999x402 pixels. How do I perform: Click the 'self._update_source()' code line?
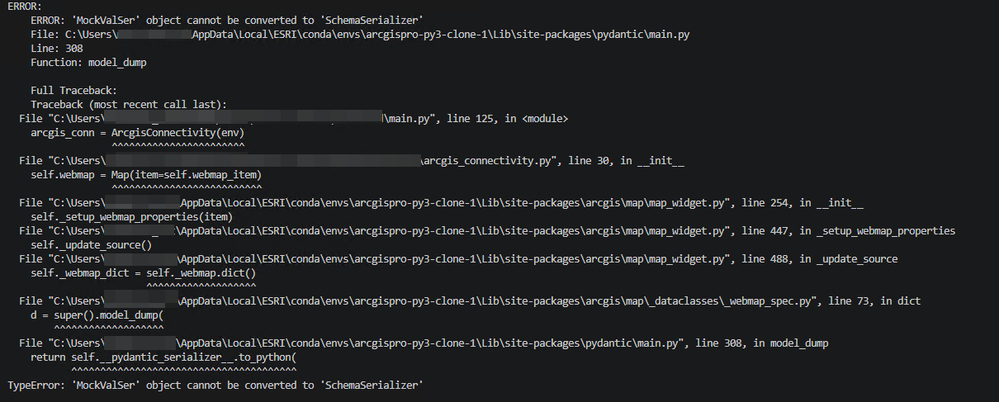click(91, 245)
